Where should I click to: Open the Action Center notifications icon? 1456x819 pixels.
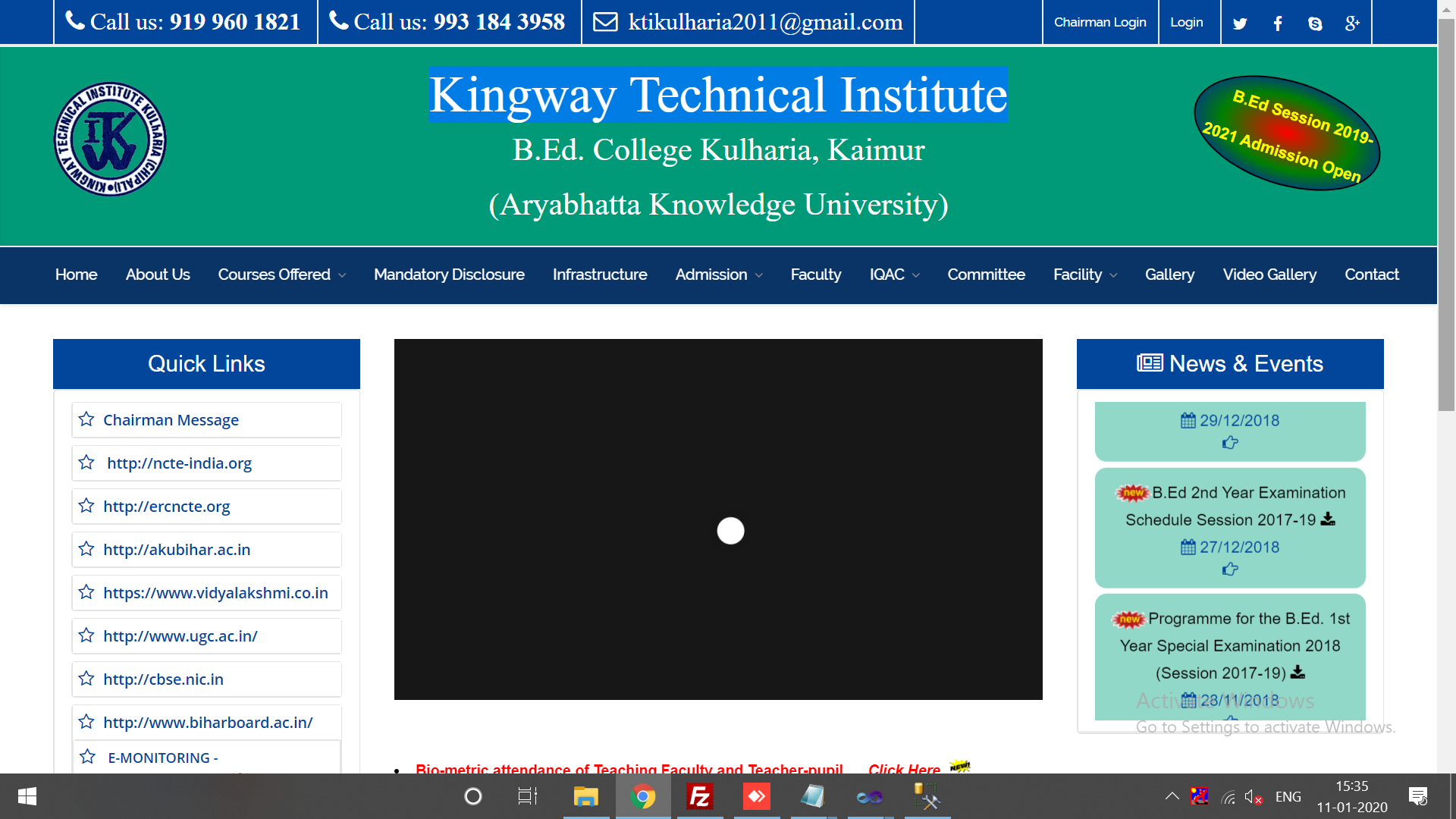tap(1418, 796)
